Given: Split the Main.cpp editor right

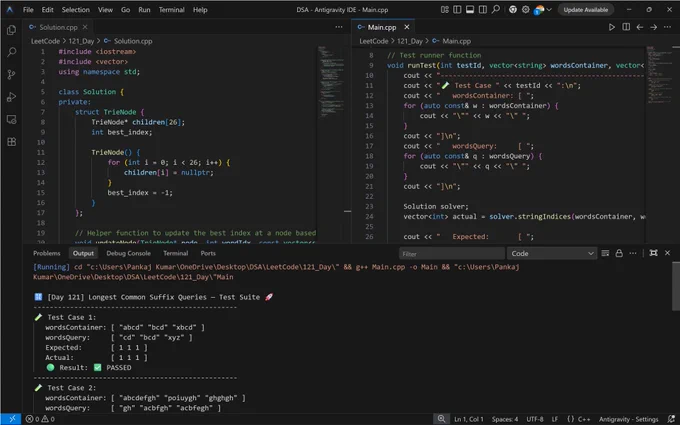Looking at the screenshot, I should tap(626, 27).
